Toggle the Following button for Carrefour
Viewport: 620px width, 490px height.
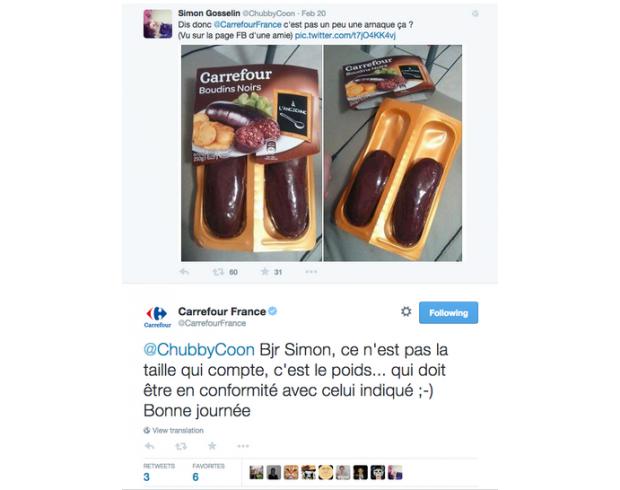pos(448,312)
